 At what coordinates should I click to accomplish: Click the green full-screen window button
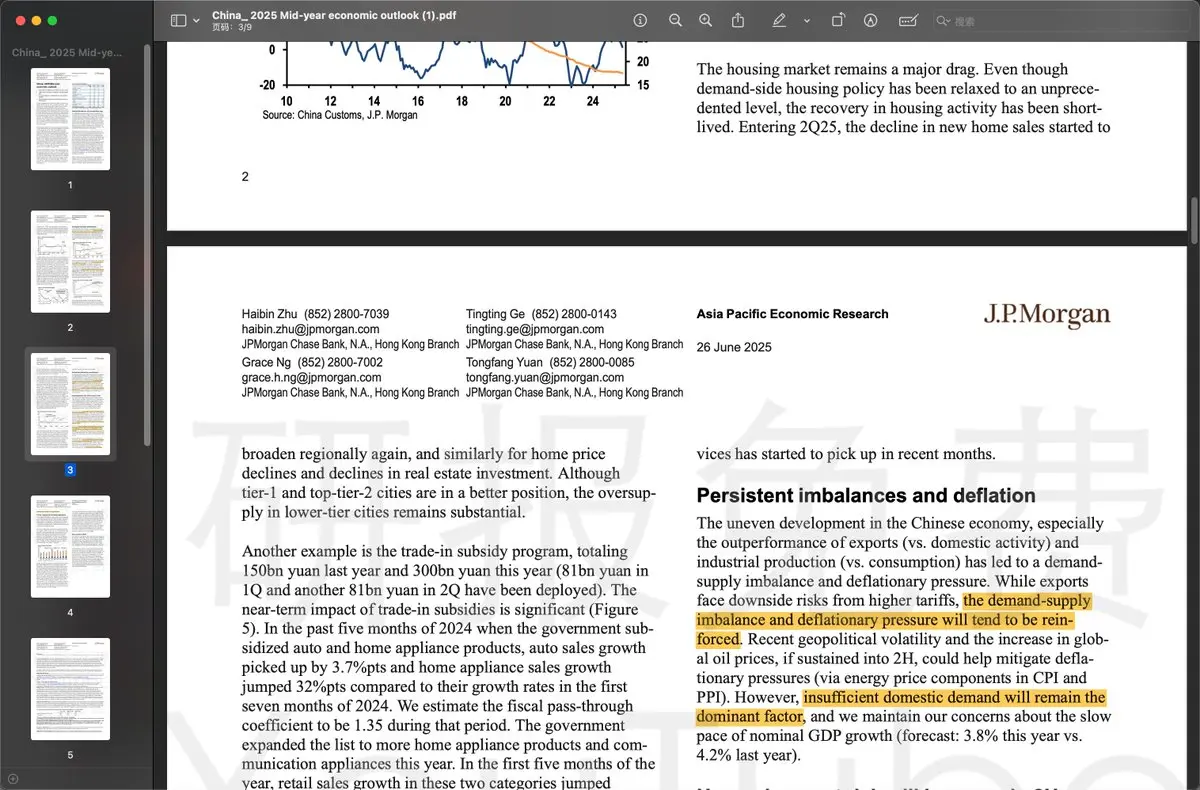[x=52, y=20]
